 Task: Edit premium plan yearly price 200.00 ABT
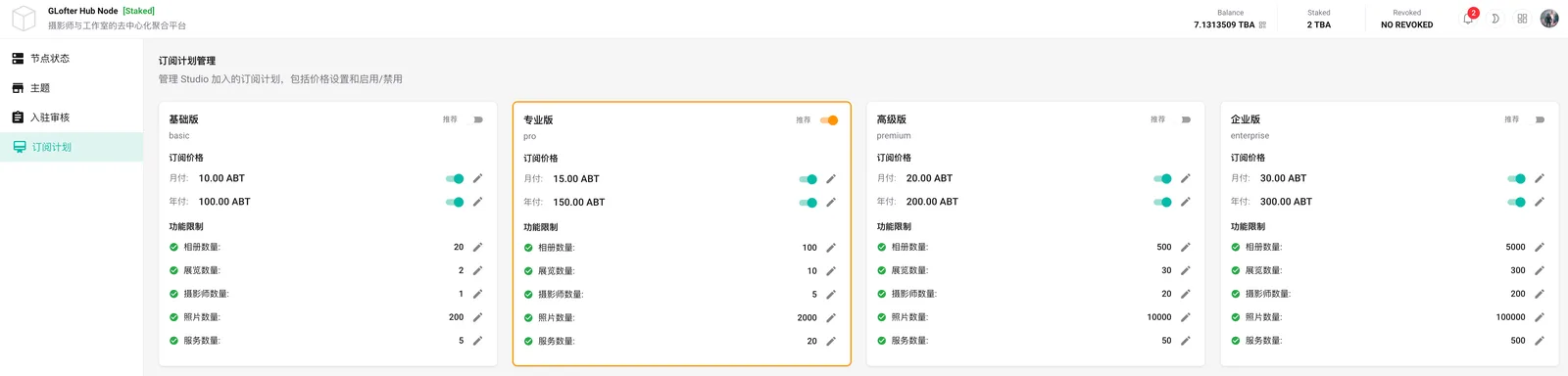[x=1185, y=202]
